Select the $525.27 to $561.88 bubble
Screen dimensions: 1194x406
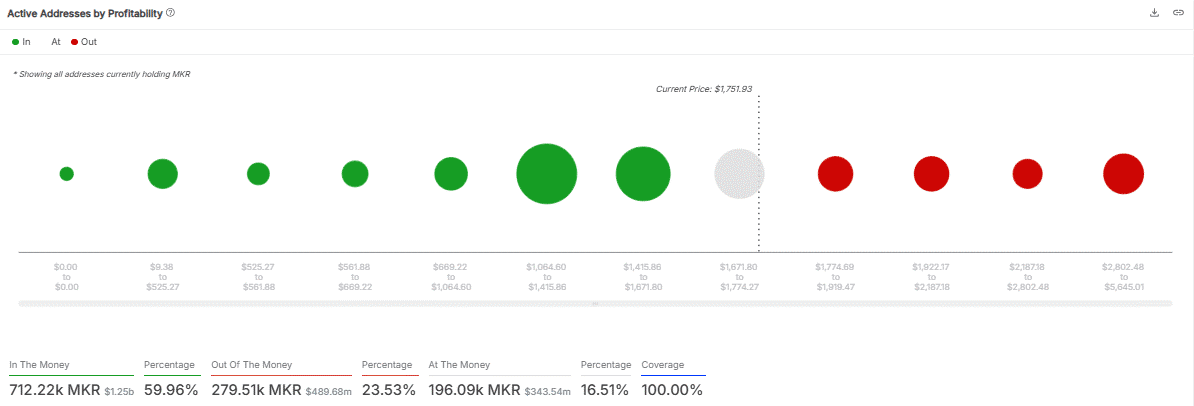tap(258, 174)
